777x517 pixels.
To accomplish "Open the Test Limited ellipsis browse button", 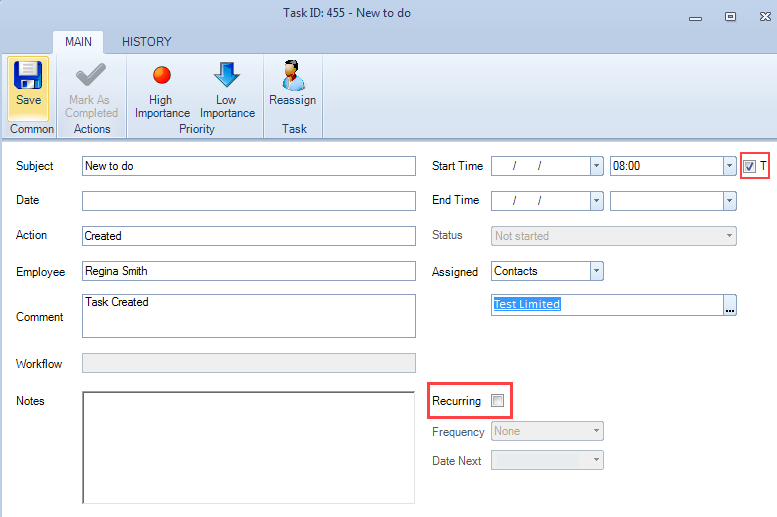I will 729,305.
